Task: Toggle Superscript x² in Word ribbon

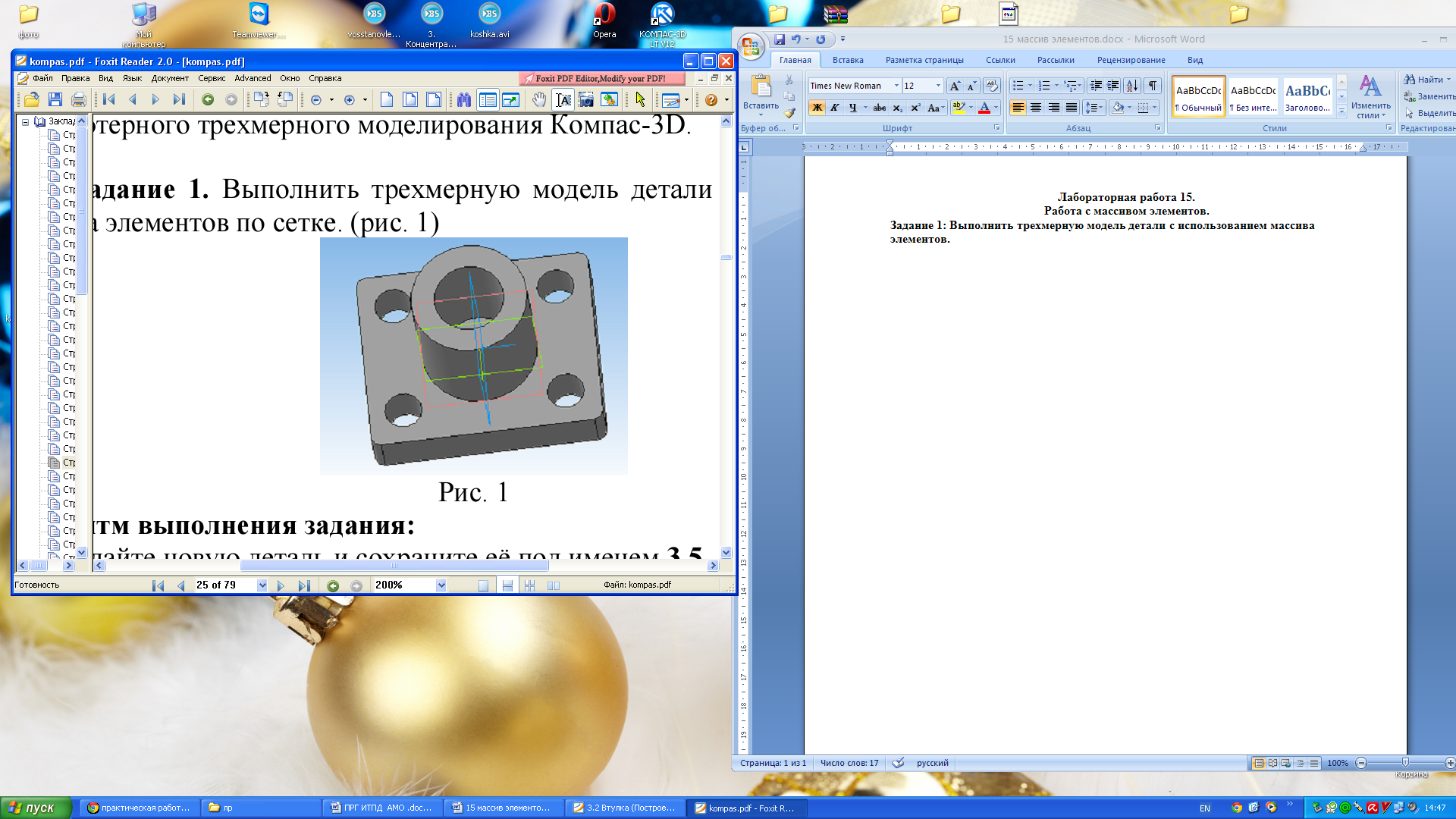Action: [915, 108]
